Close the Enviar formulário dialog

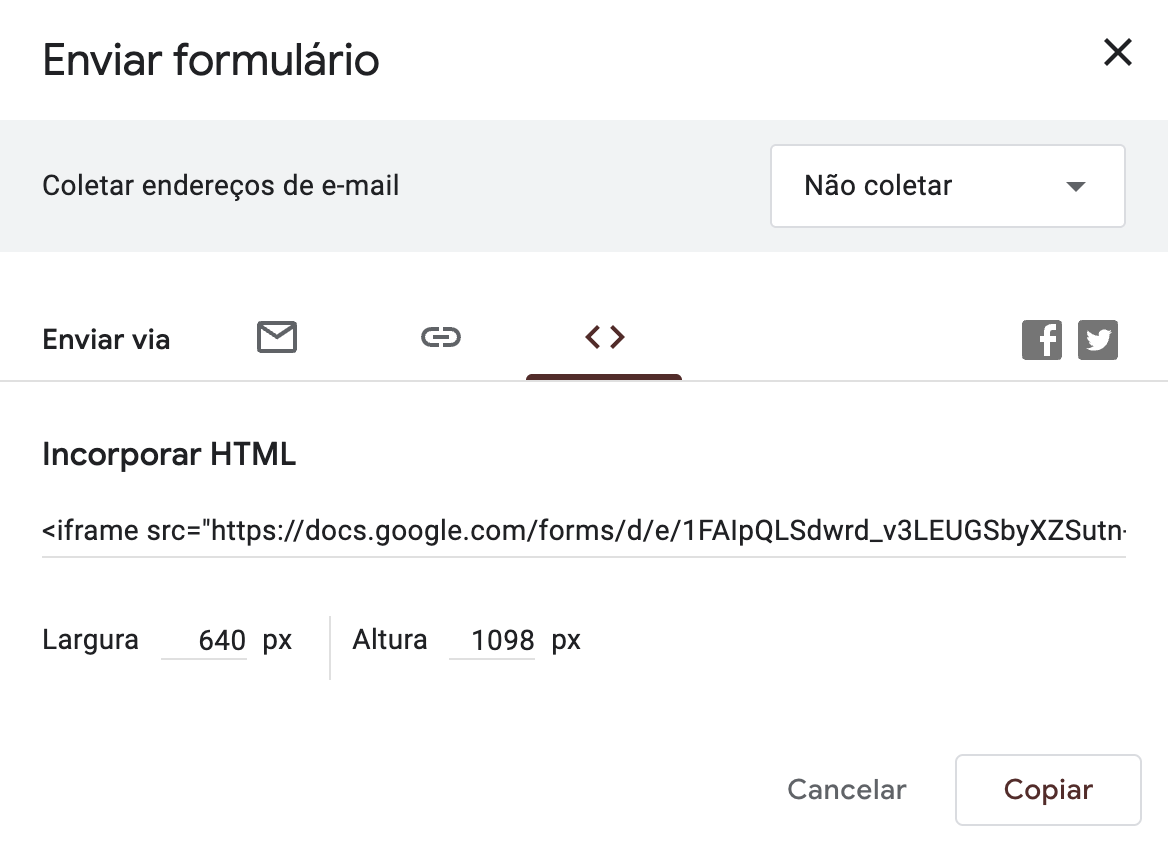click(1117, 52)
